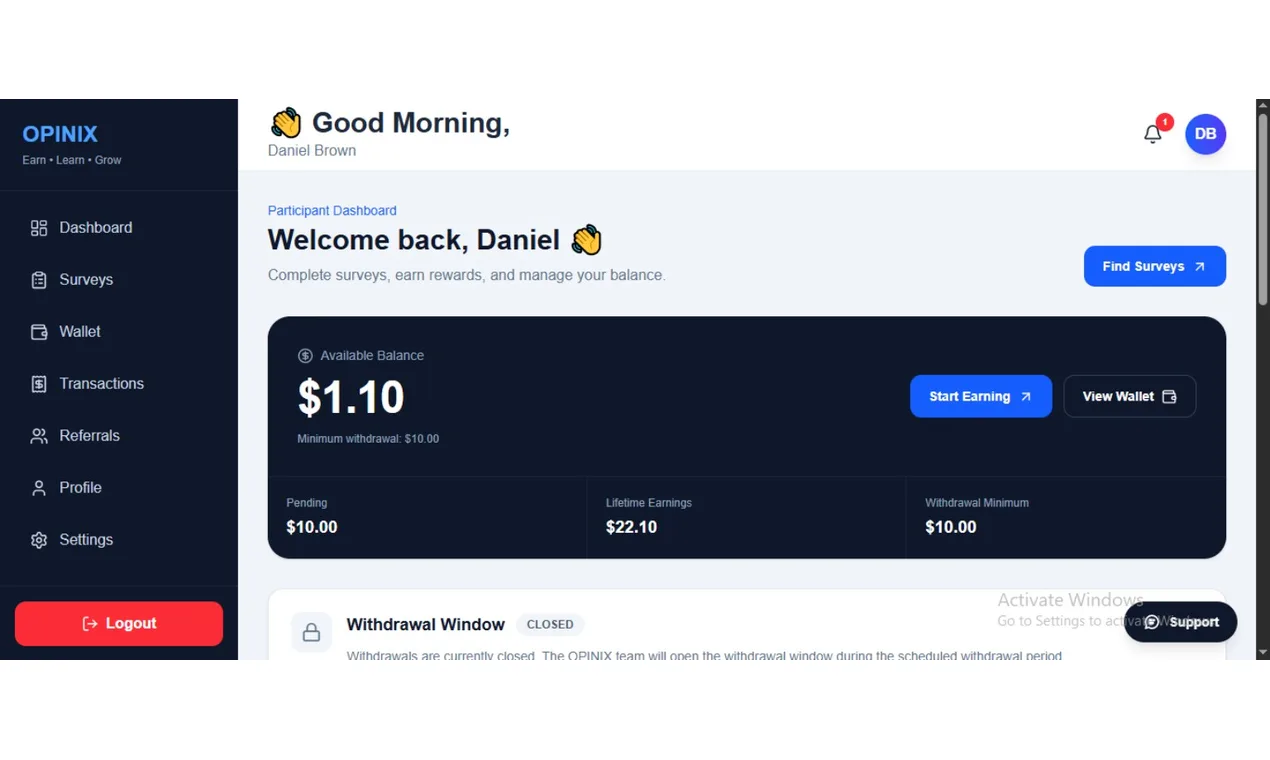Screen dimensions: 1270x760
Task: Click the vertical scrollbar down arrow
Action: 1262,652
